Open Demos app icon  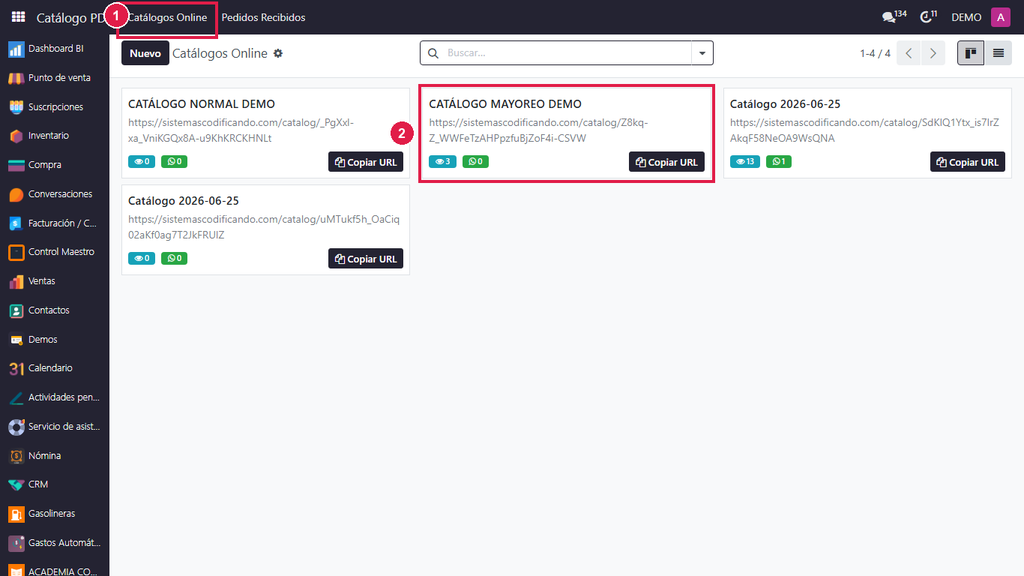16,340
